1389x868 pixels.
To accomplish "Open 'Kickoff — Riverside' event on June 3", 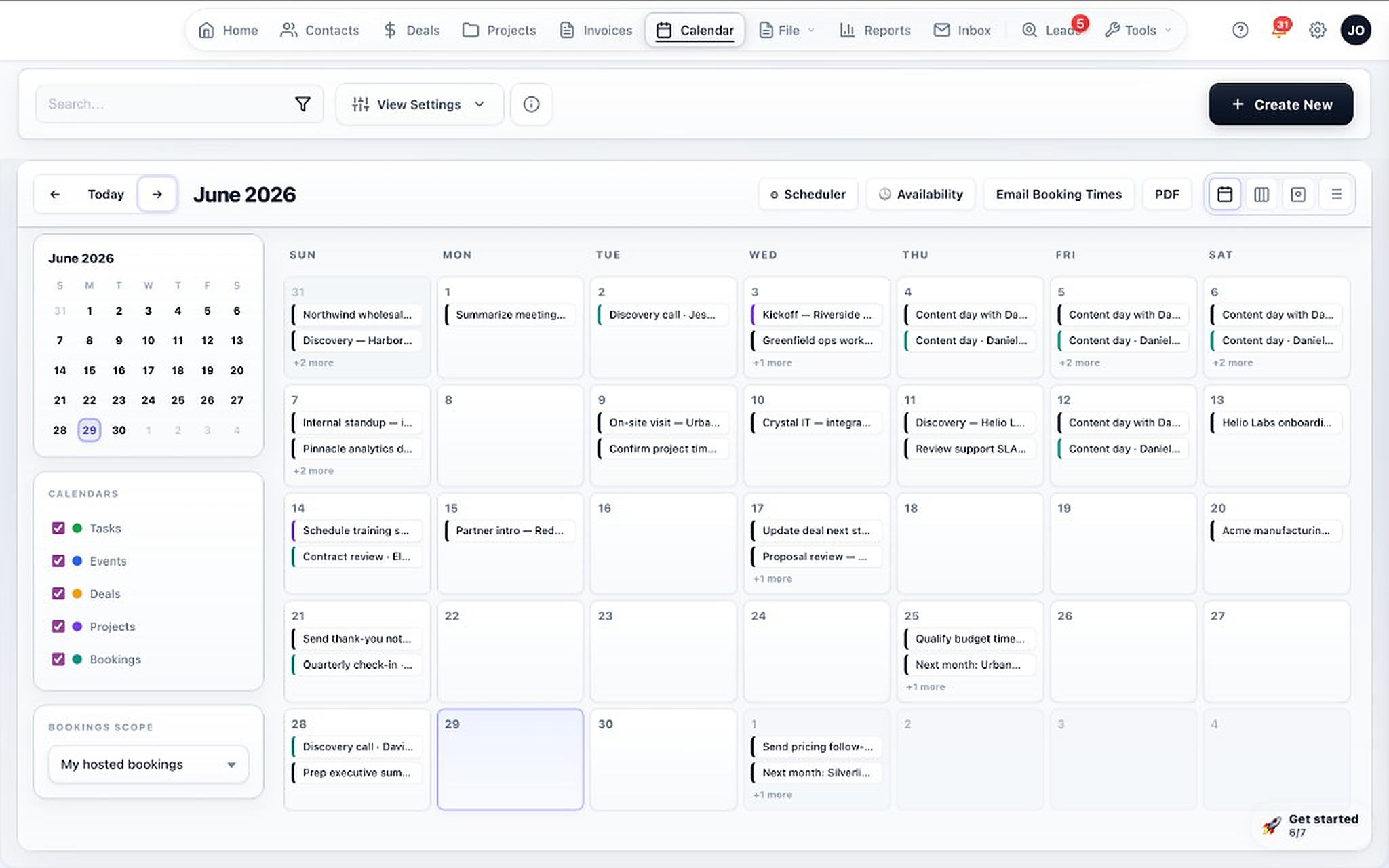I will 817,315.
